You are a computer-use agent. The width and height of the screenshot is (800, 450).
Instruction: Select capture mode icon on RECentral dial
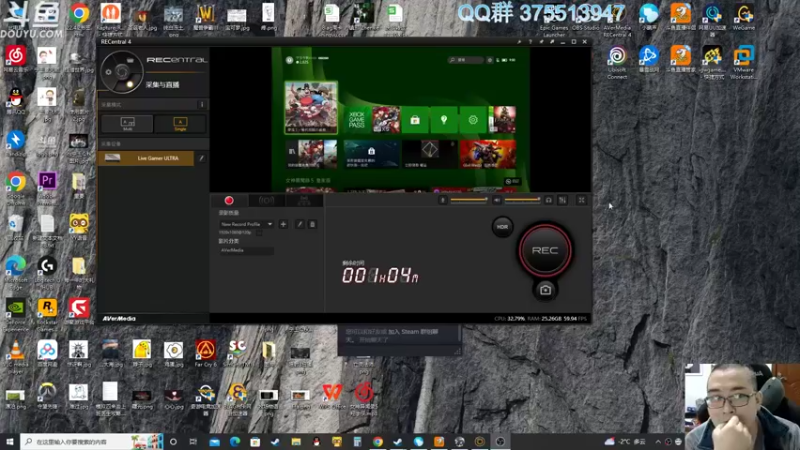point(130,60)
